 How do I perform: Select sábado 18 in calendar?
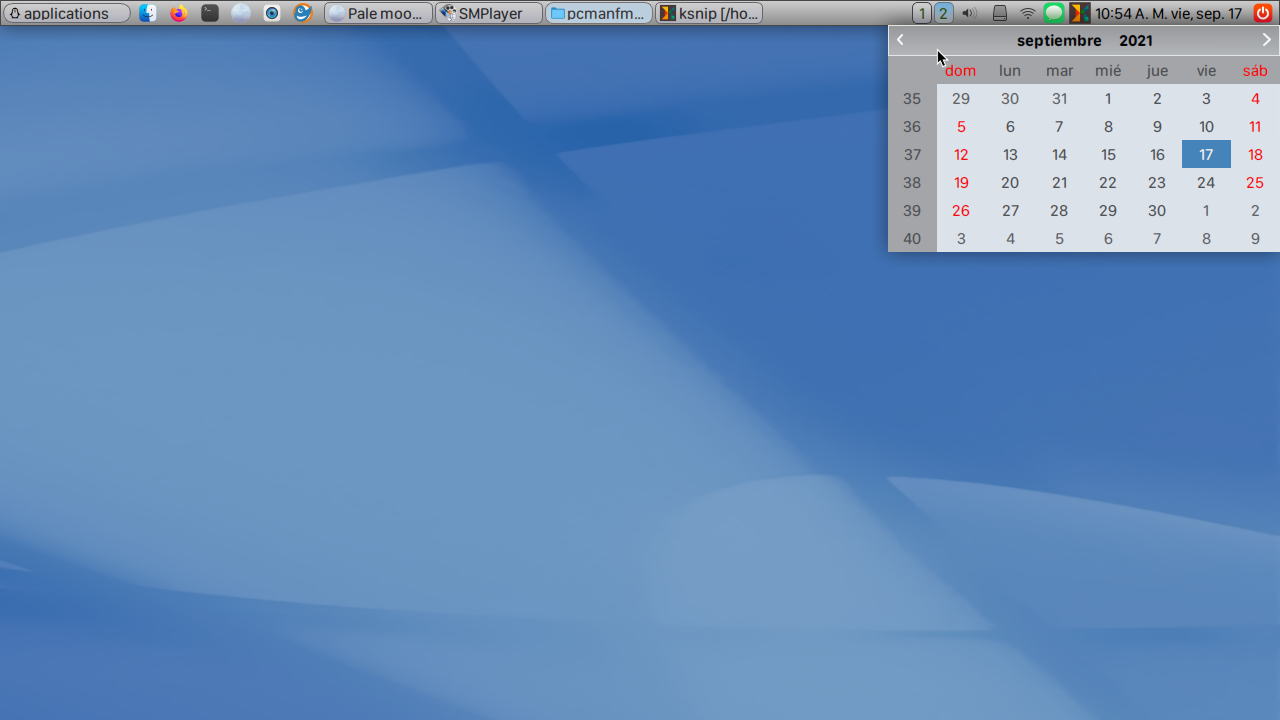point(1255,154)
